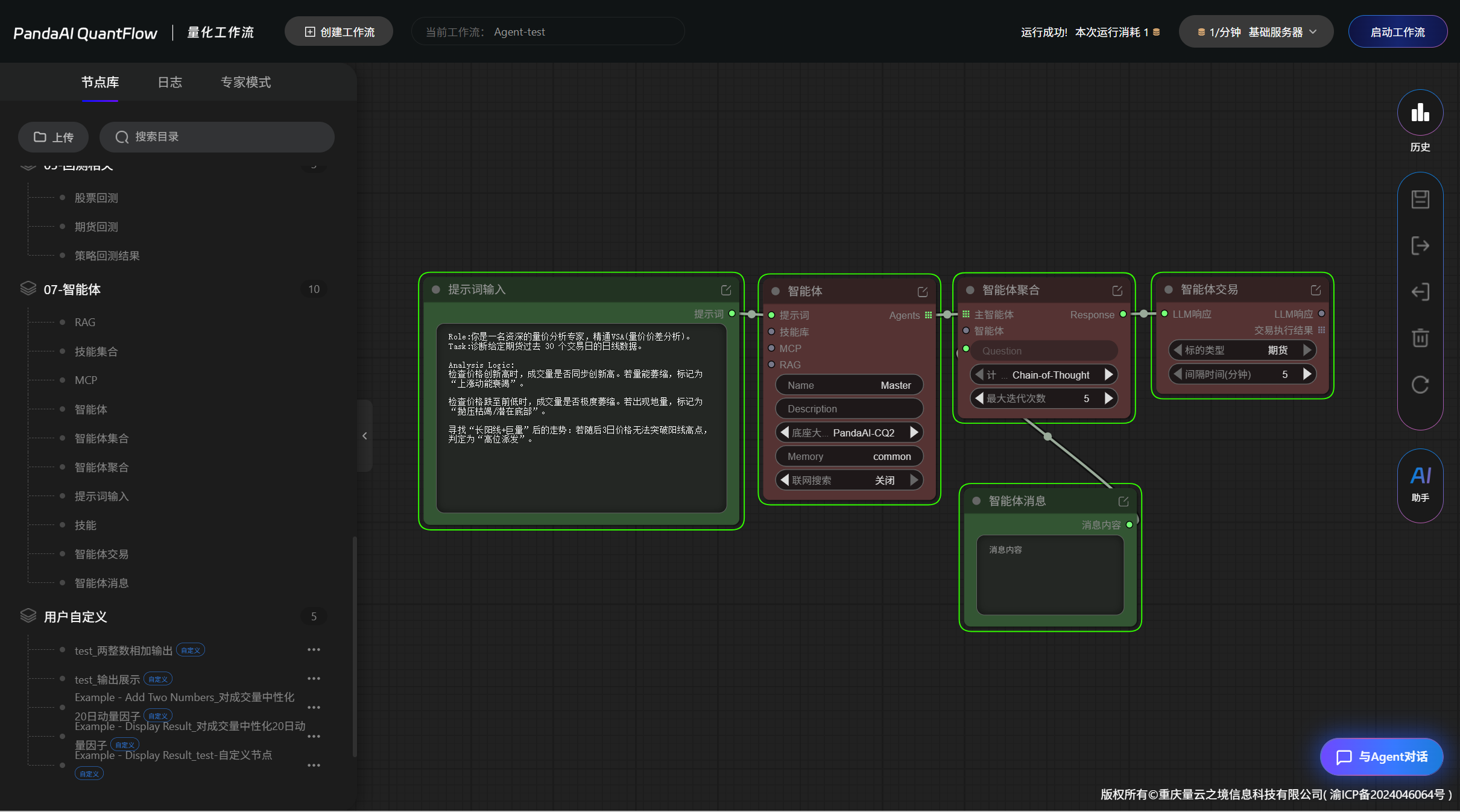1460x812 pixels.
Task: Click the refresh canvas icon
Action: (x=1420, y=384)
